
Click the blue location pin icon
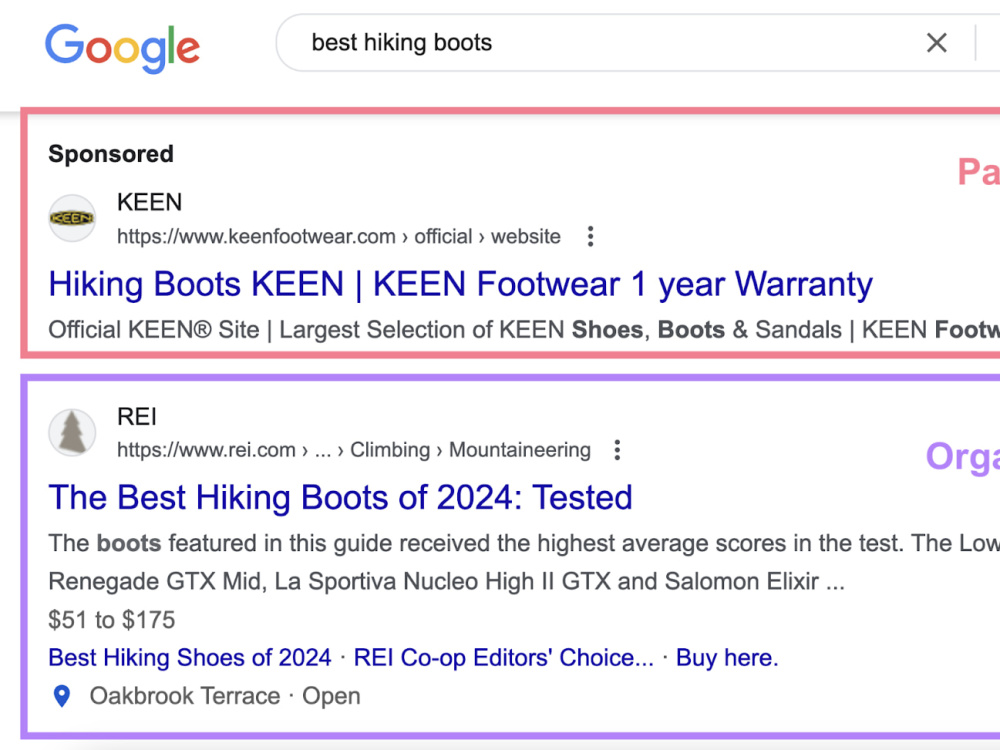pos(62,696)
